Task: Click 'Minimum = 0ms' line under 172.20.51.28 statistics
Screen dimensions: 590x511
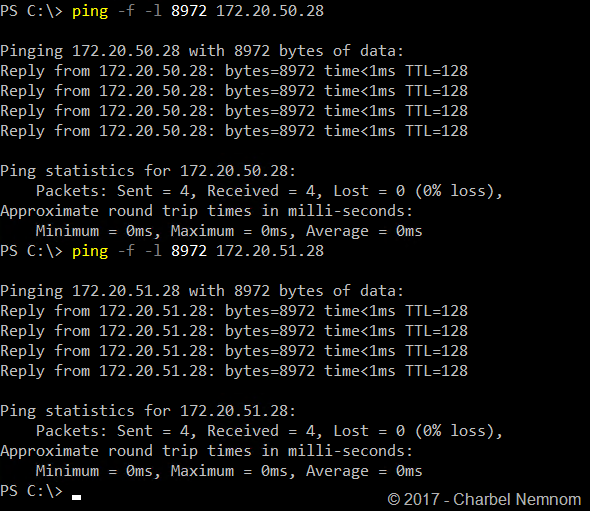Action: [229, 471]
